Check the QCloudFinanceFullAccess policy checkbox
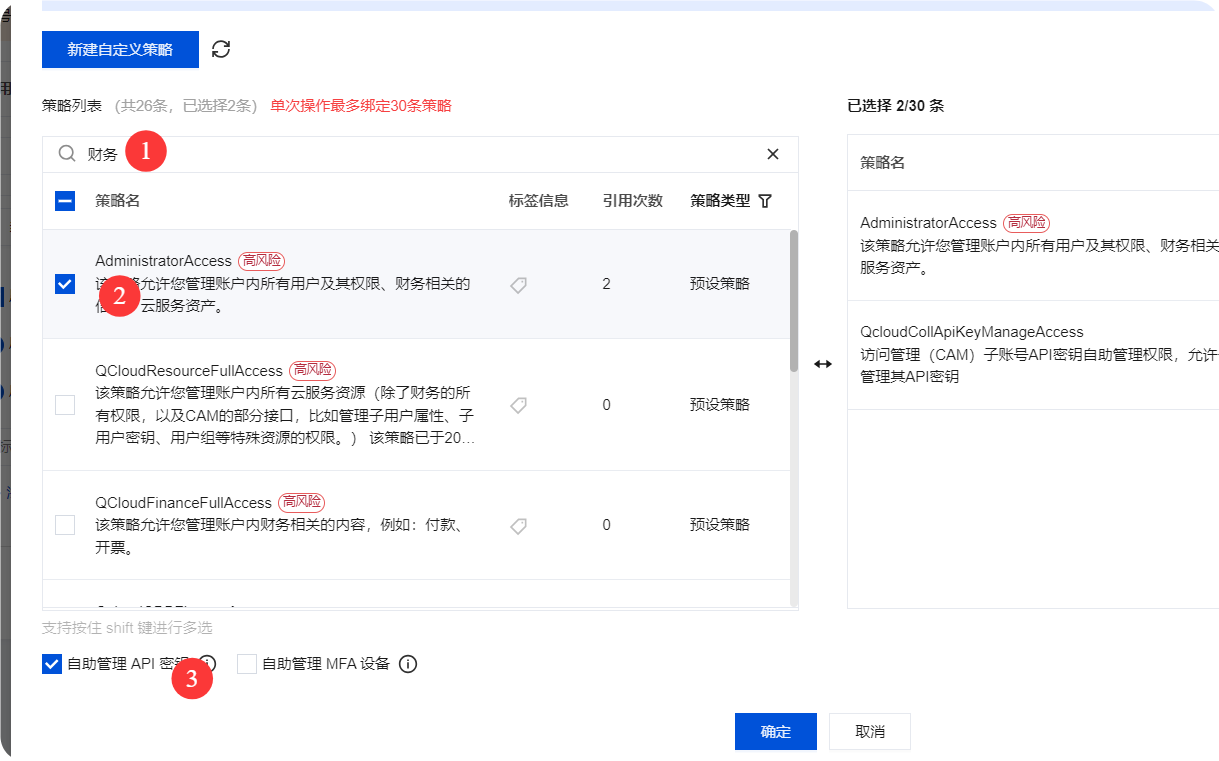 click(x=65, y=525)
